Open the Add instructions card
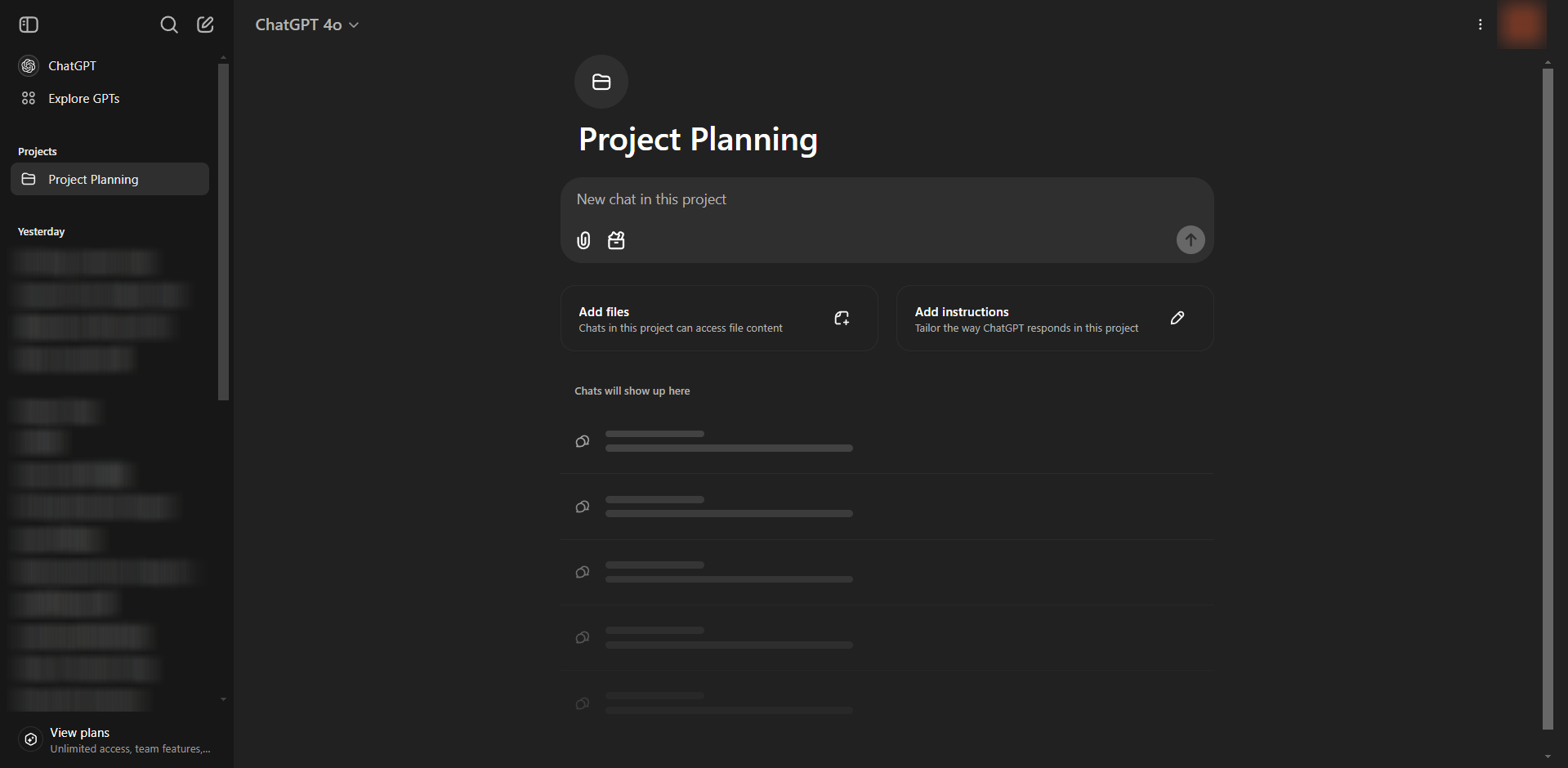 (x=1055, y=319)
